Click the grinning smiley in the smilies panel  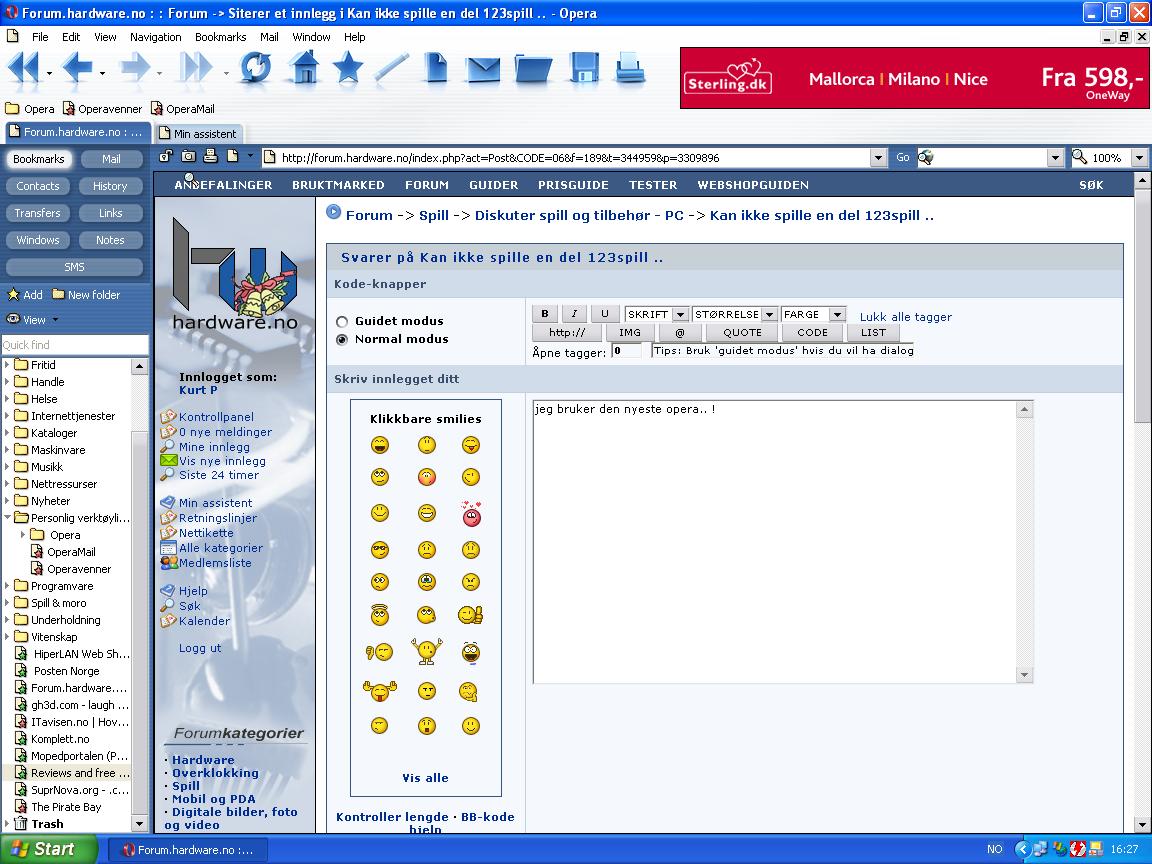coord(380,444)
